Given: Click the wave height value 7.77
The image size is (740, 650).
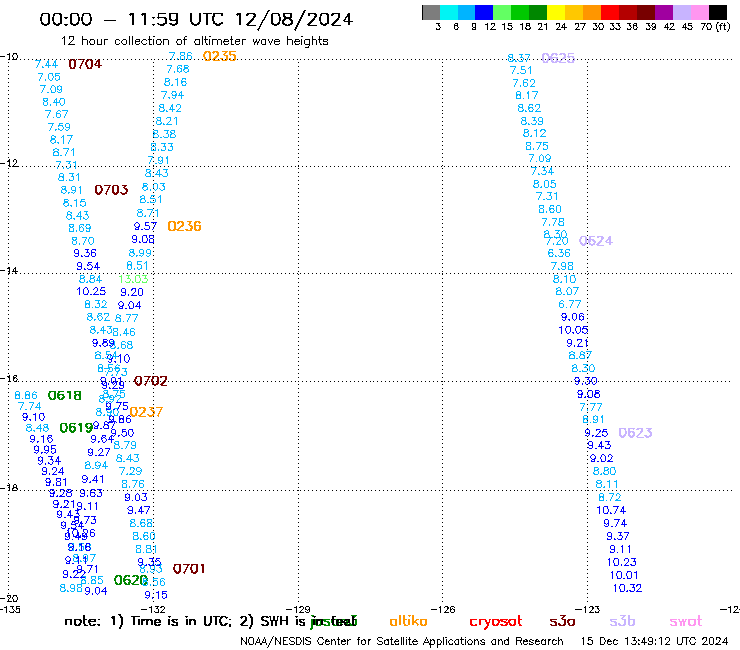Looking at the screenshot, I should tap(591, 406).
